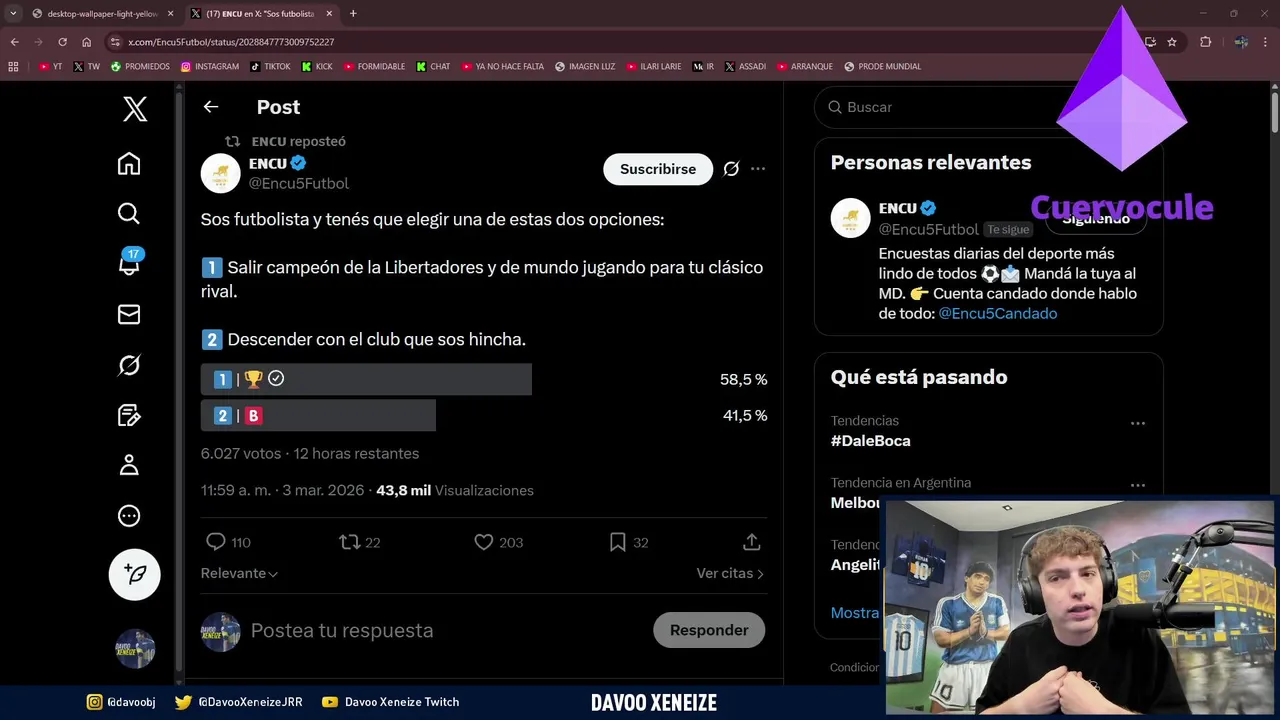Open more options for Tendencia en Argentina
This screenshot has width=1280, height=720.
[1137, 485]
